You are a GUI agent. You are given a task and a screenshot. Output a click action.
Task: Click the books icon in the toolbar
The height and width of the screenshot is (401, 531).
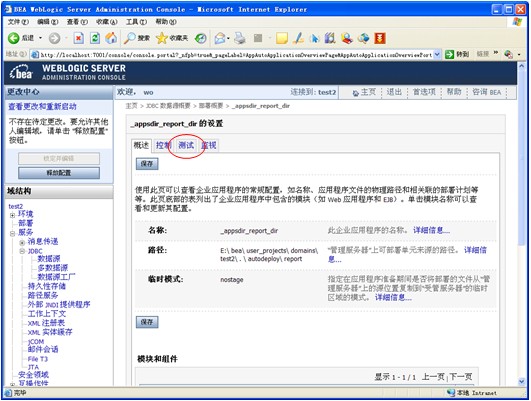(x=330, y=38)
